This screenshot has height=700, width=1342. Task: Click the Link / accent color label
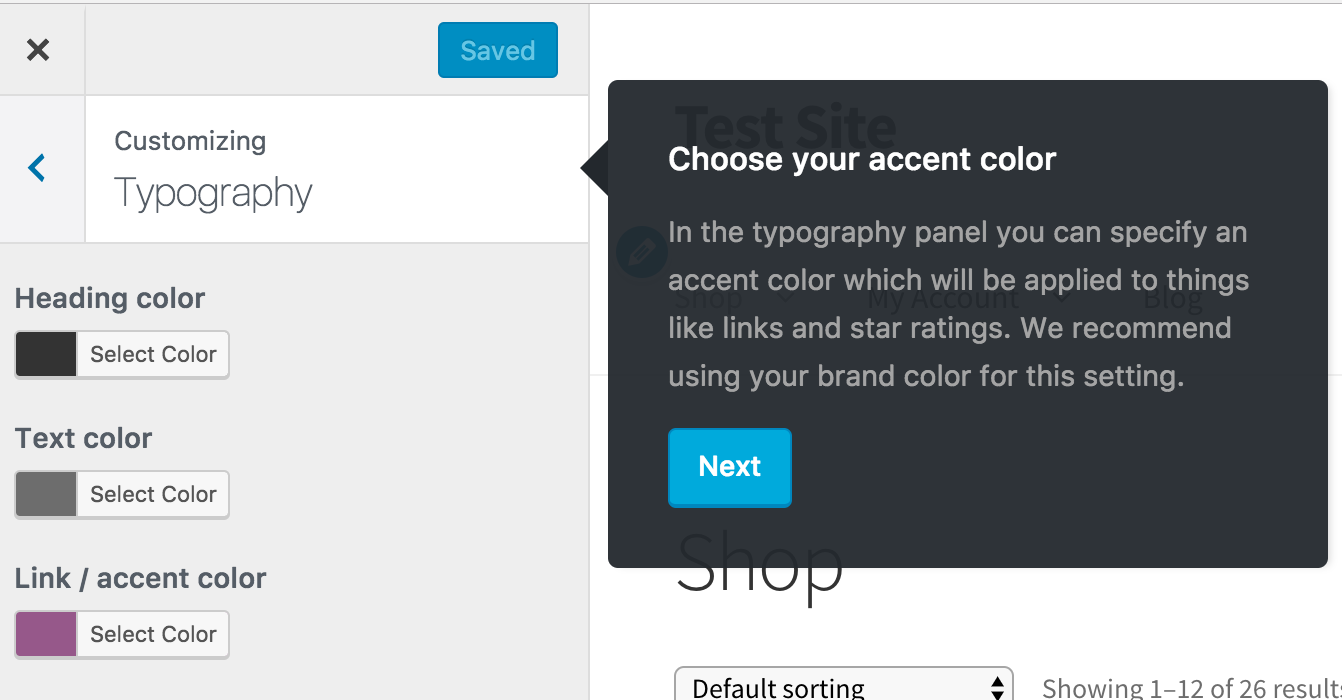140,578
